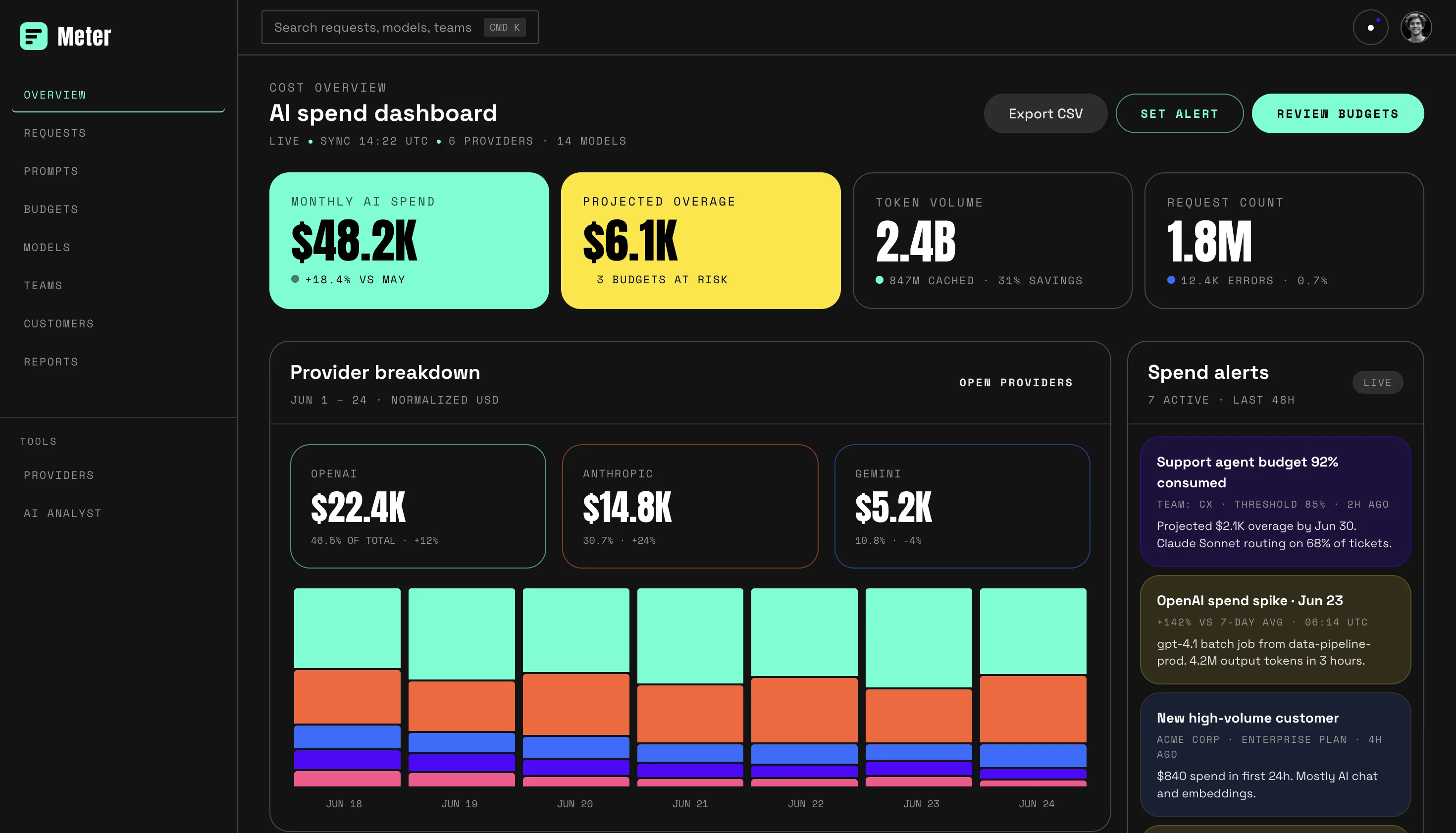Screen dimensions: 1456x833
Task: Open Requests in the sidebar
Action: (x=118, y=133)
